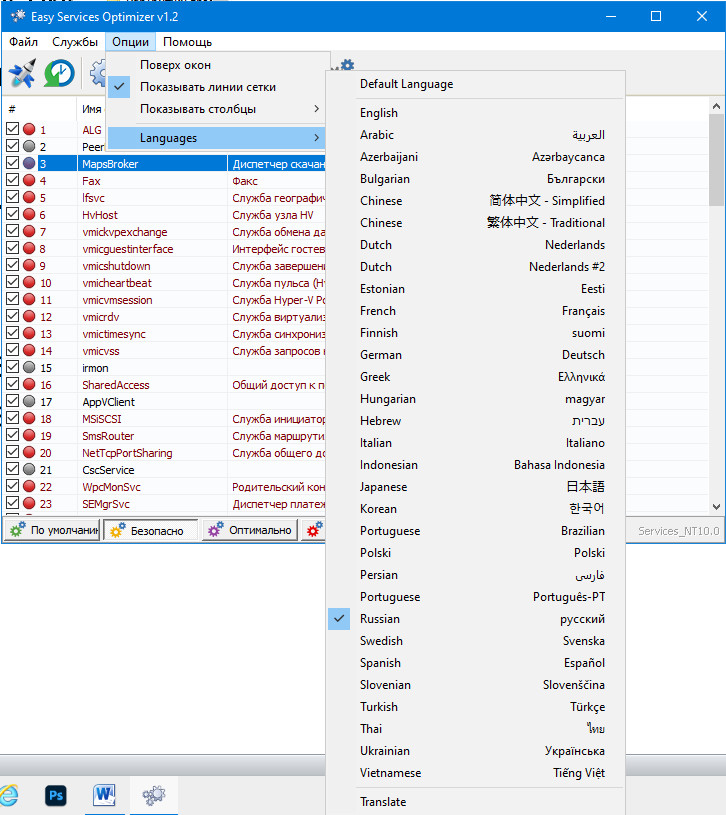Click the red status dot of Fax row
This screenshot has width=726, height=815.
tap(29, 180)
